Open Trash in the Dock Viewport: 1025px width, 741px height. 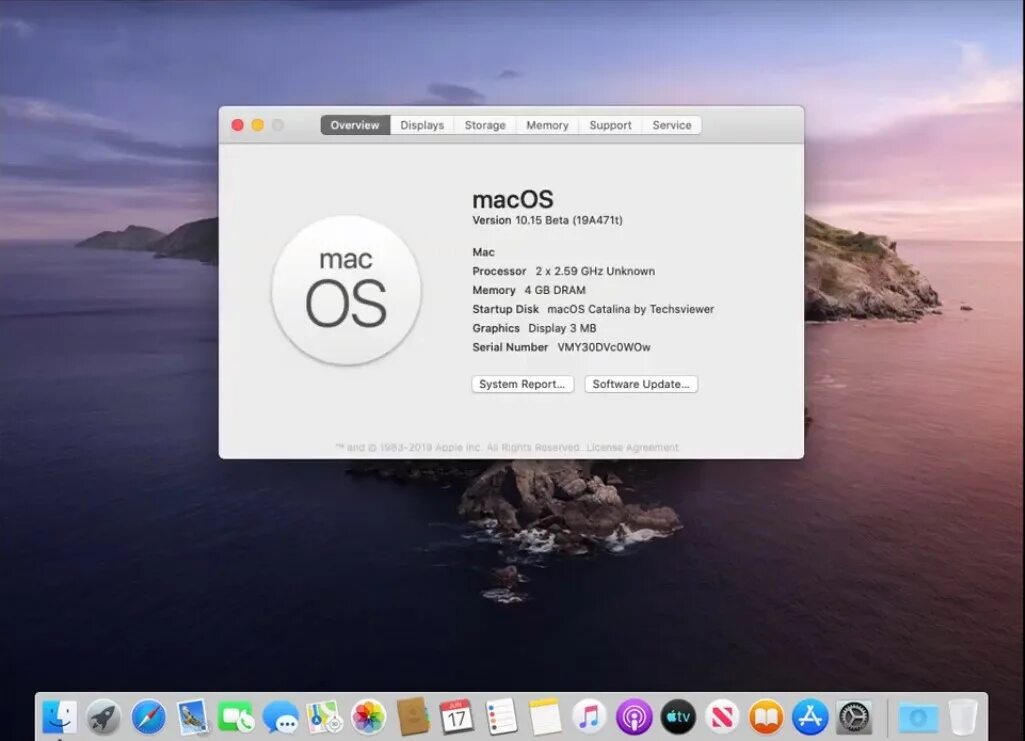[x=963, y=717]
